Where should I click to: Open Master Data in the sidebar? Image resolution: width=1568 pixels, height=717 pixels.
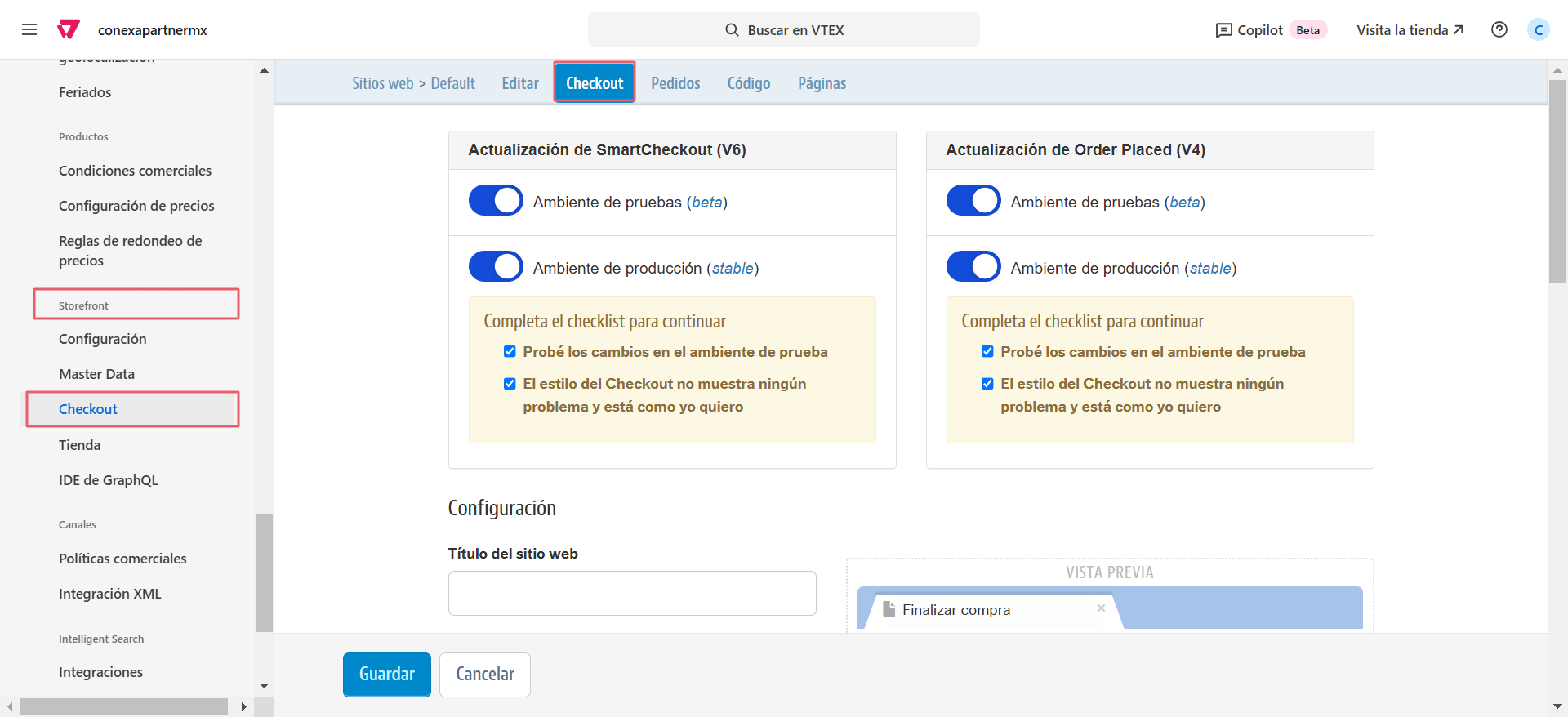coord(96,374)
